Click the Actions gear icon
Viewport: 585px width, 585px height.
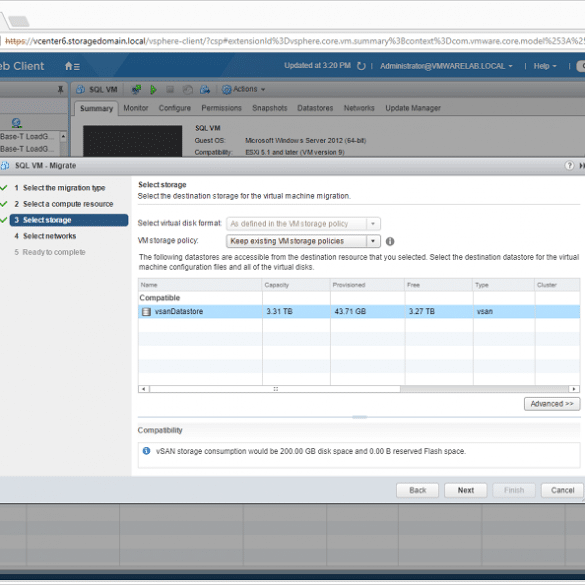[226, 90]
